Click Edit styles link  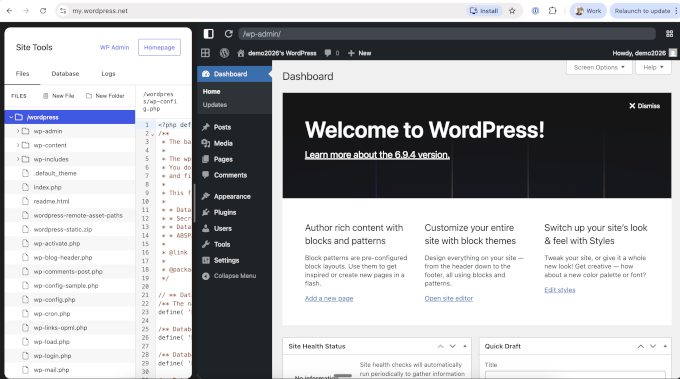coord(559,290)
